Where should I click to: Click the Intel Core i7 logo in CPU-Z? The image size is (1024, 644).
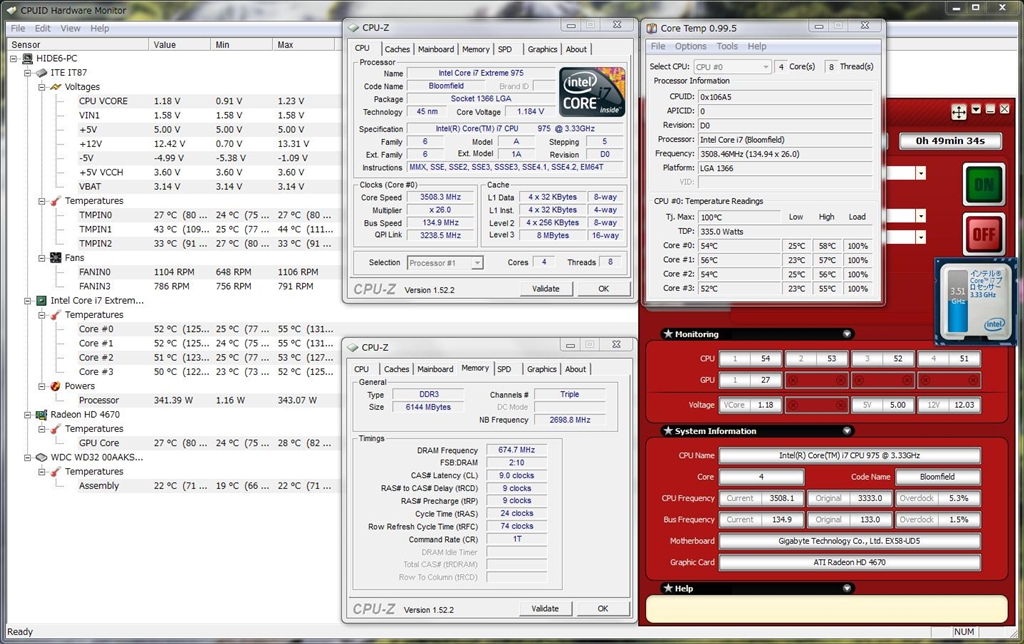tap(592, 93)
